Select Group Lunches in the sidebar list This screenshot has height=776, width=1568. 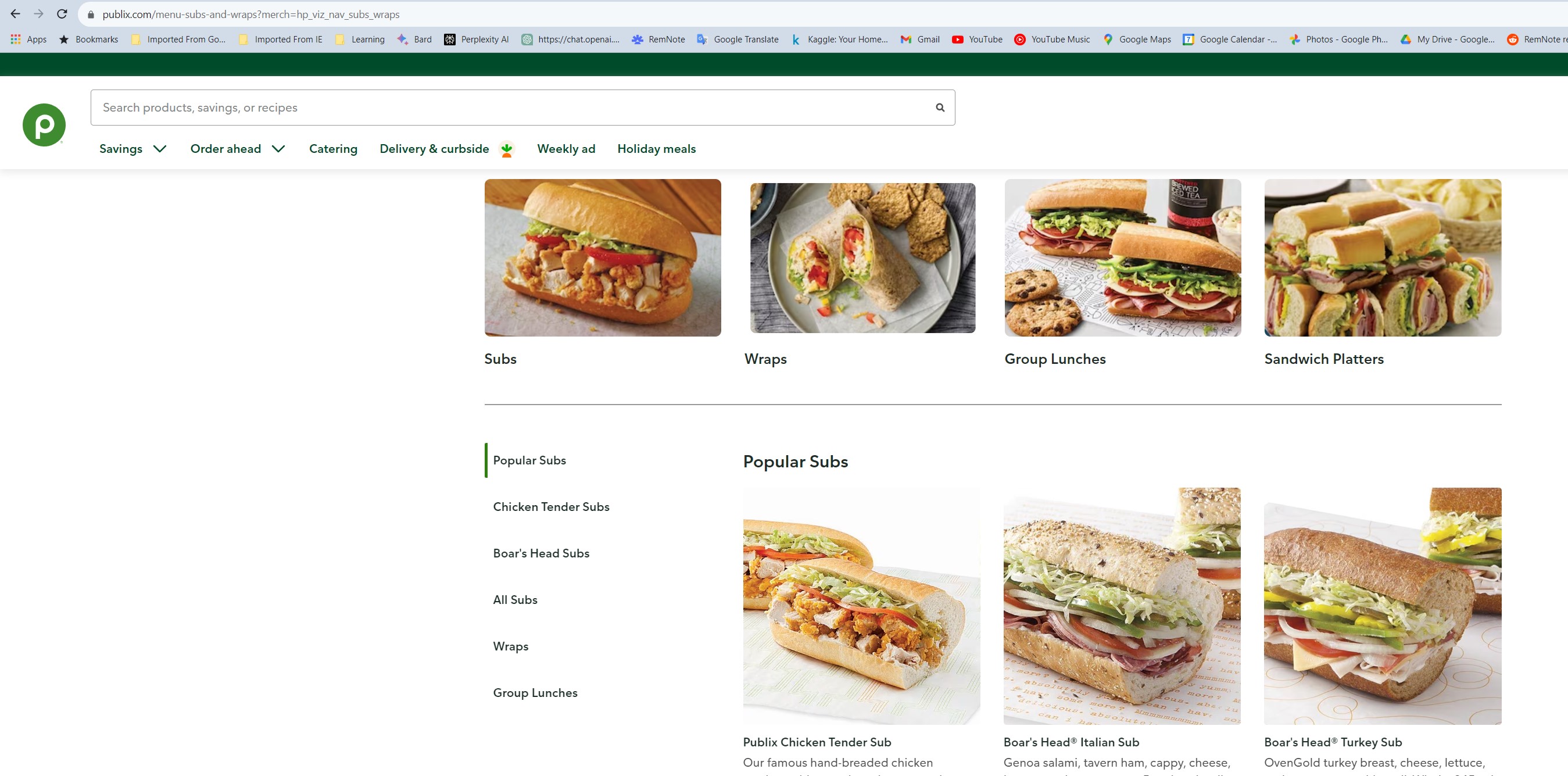pyautogui.click(x=535, y=693)
